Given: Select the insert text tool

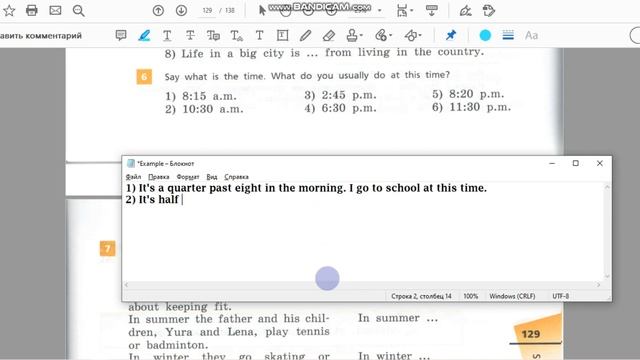Looking at the screenshot, I should tap(236, 36).
